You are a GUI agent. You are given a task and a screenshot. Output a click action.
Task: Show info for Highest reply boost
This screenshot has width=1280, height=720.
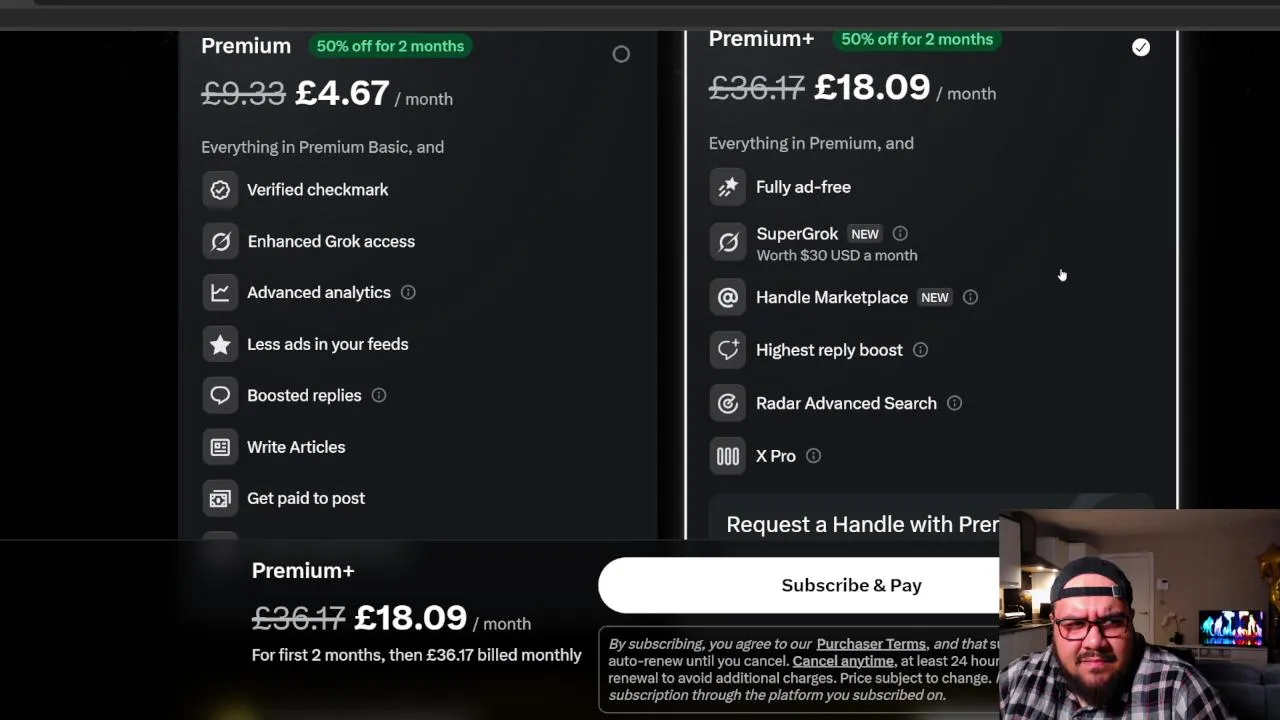point(920,350)
